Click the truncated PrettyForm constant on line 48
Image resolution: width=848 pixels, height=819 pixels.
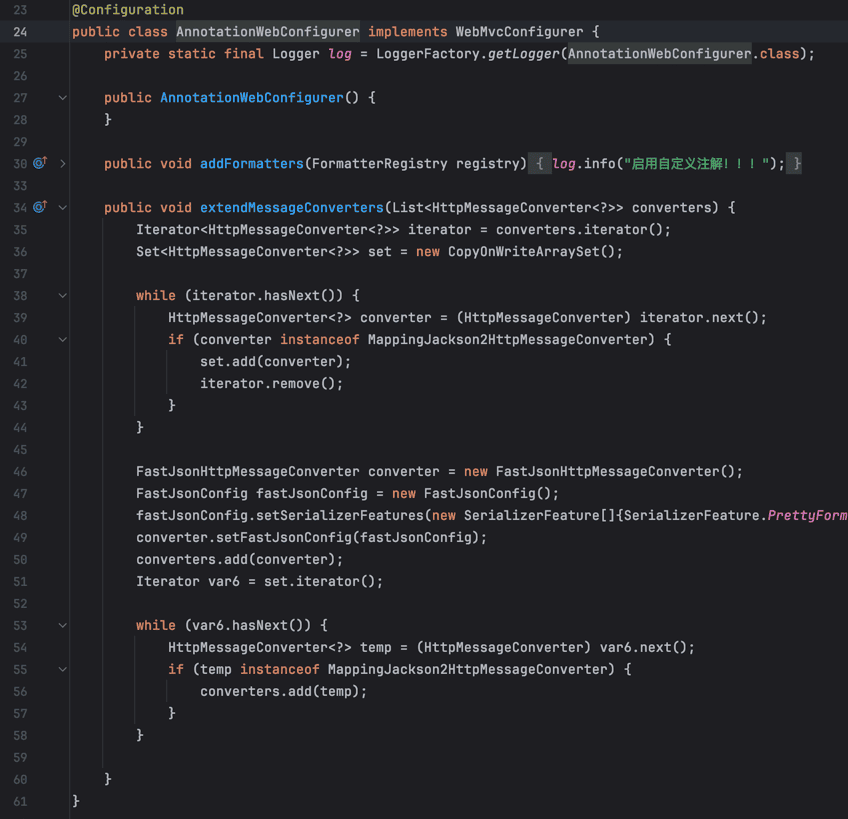[807, 516]
